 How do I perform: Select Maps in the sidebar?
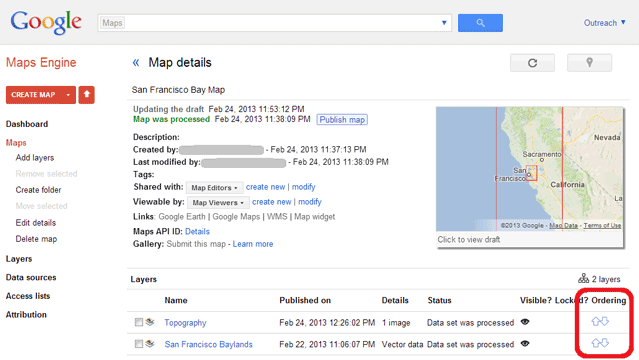pyautogui.click(x=16, y=143)
